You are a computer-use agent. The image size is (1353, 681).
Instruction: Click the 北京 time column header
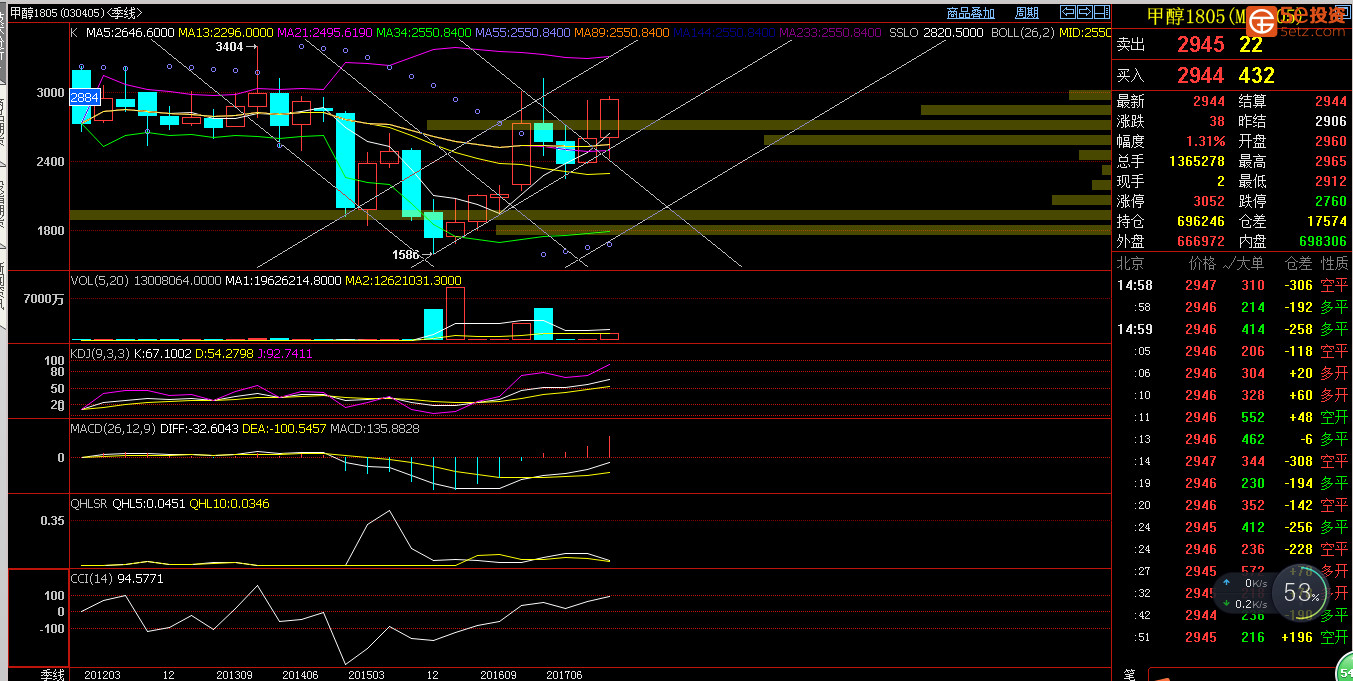[x=1130, y=263]
